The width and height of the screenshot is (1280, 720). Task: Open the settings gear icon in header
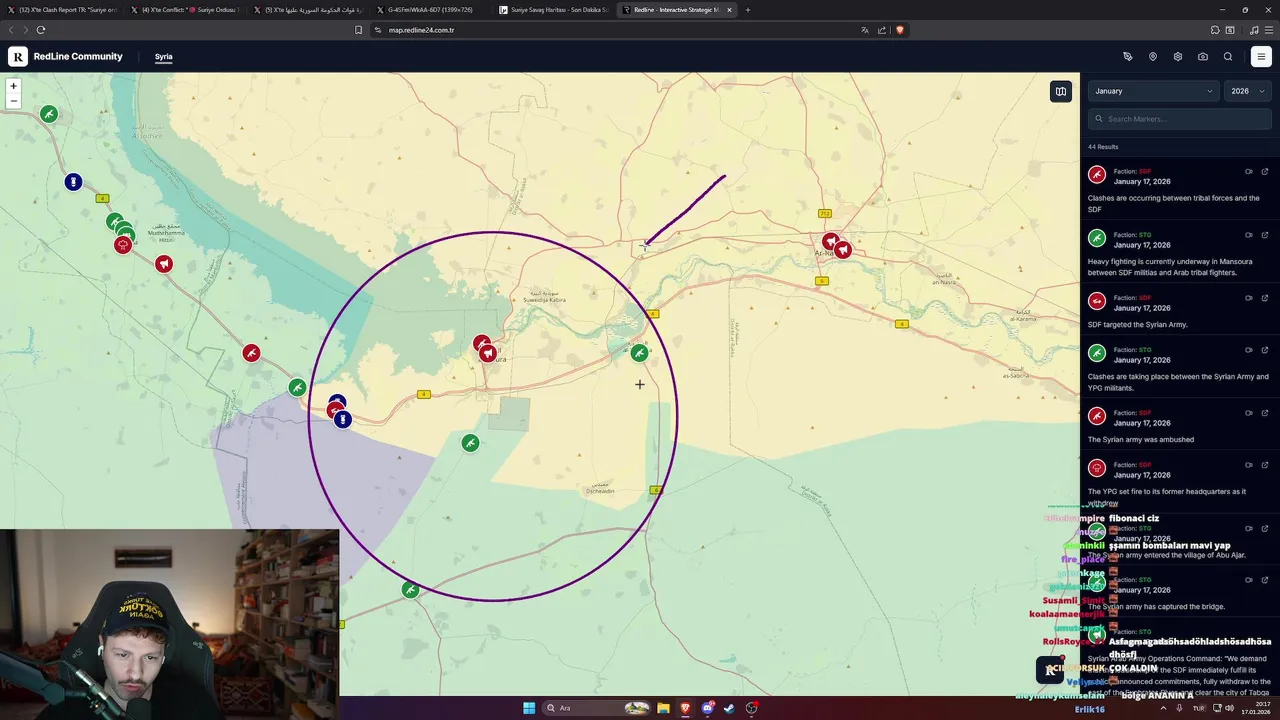1178,57
